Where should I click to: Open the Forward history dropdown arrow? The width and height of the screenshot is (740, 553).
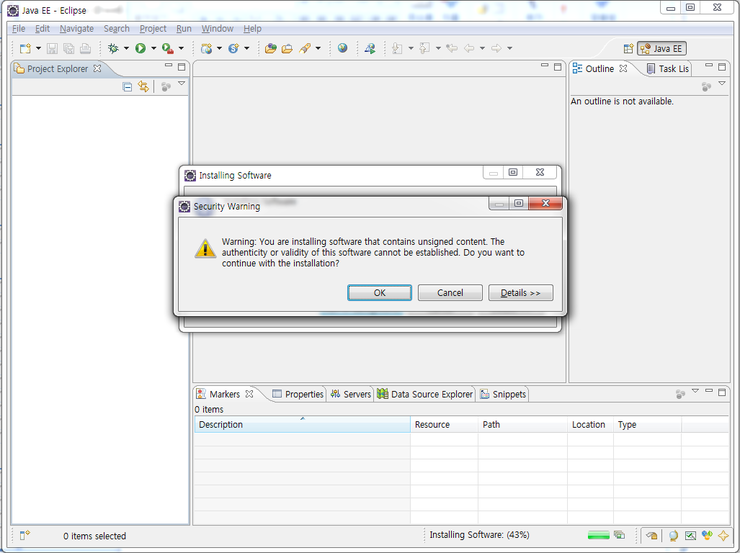510,48
